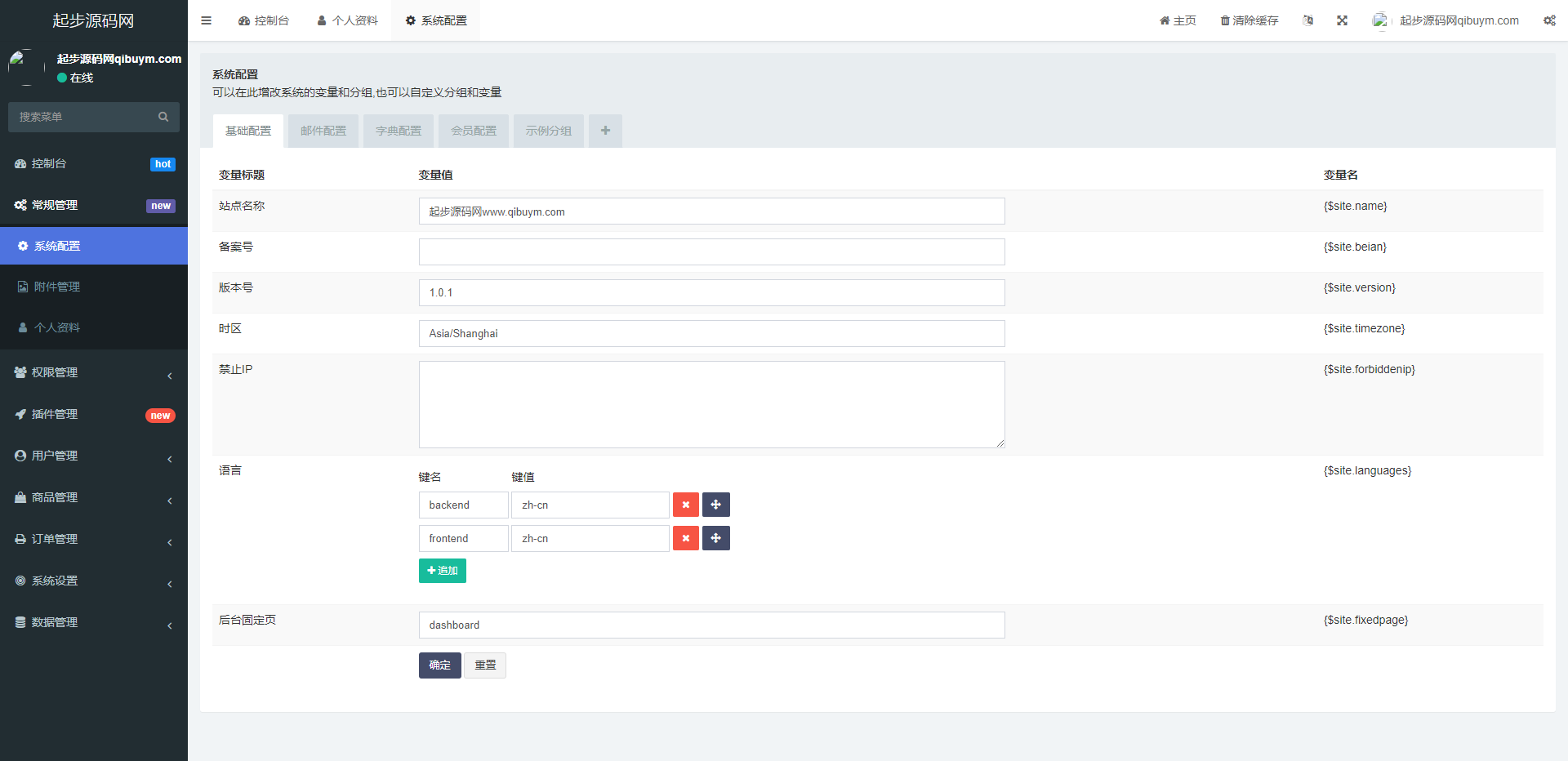1568x761 pixels.
Task: Switch to the 示例分组 tab
Action: (549, 131)
